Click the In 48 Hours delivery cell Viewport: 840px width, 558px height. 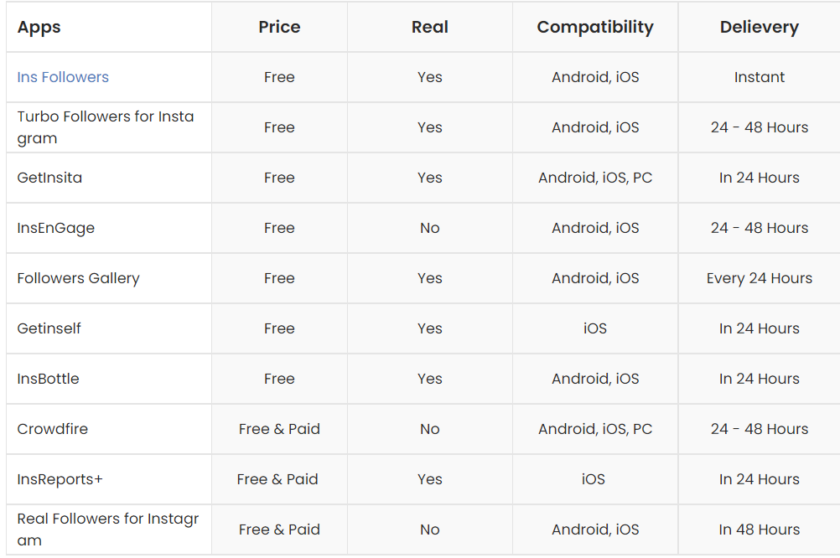[759, 529]
